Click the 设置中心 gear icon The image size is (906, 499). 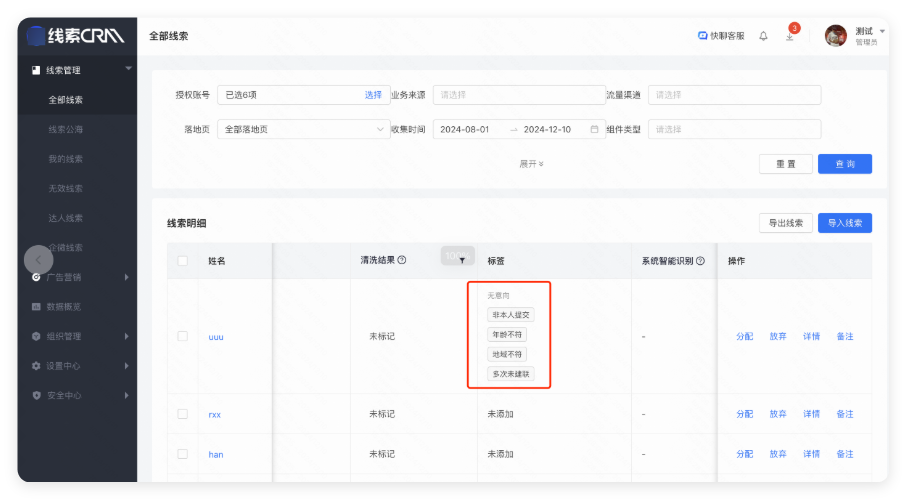tap(36, 366)
